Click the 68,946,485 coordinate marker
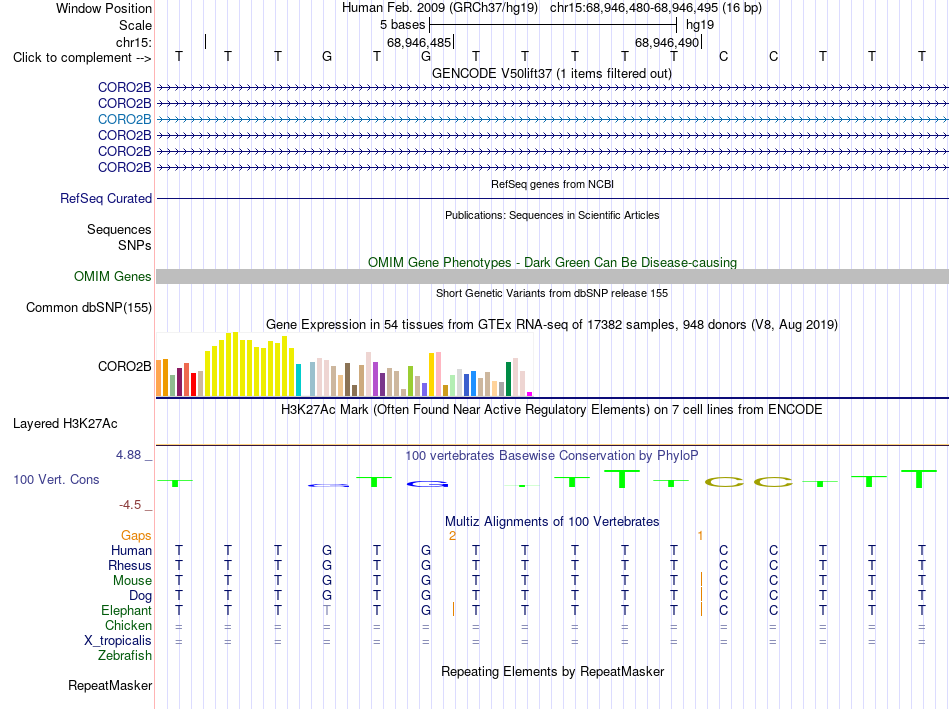The image size is (950, 709). tap(419, 42)
